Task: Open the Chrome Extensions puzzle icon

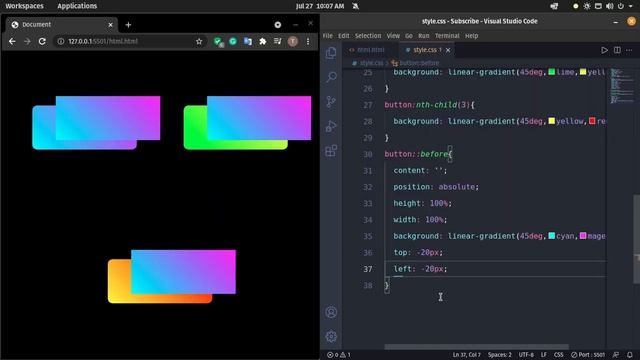Action: (262, 41)
